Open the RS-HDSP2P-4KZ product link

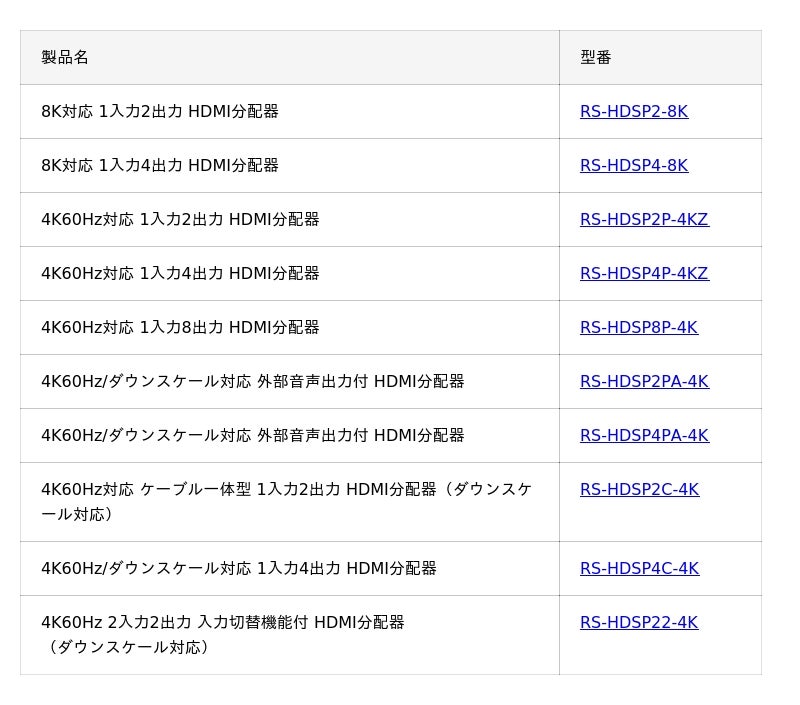point(644,220)
